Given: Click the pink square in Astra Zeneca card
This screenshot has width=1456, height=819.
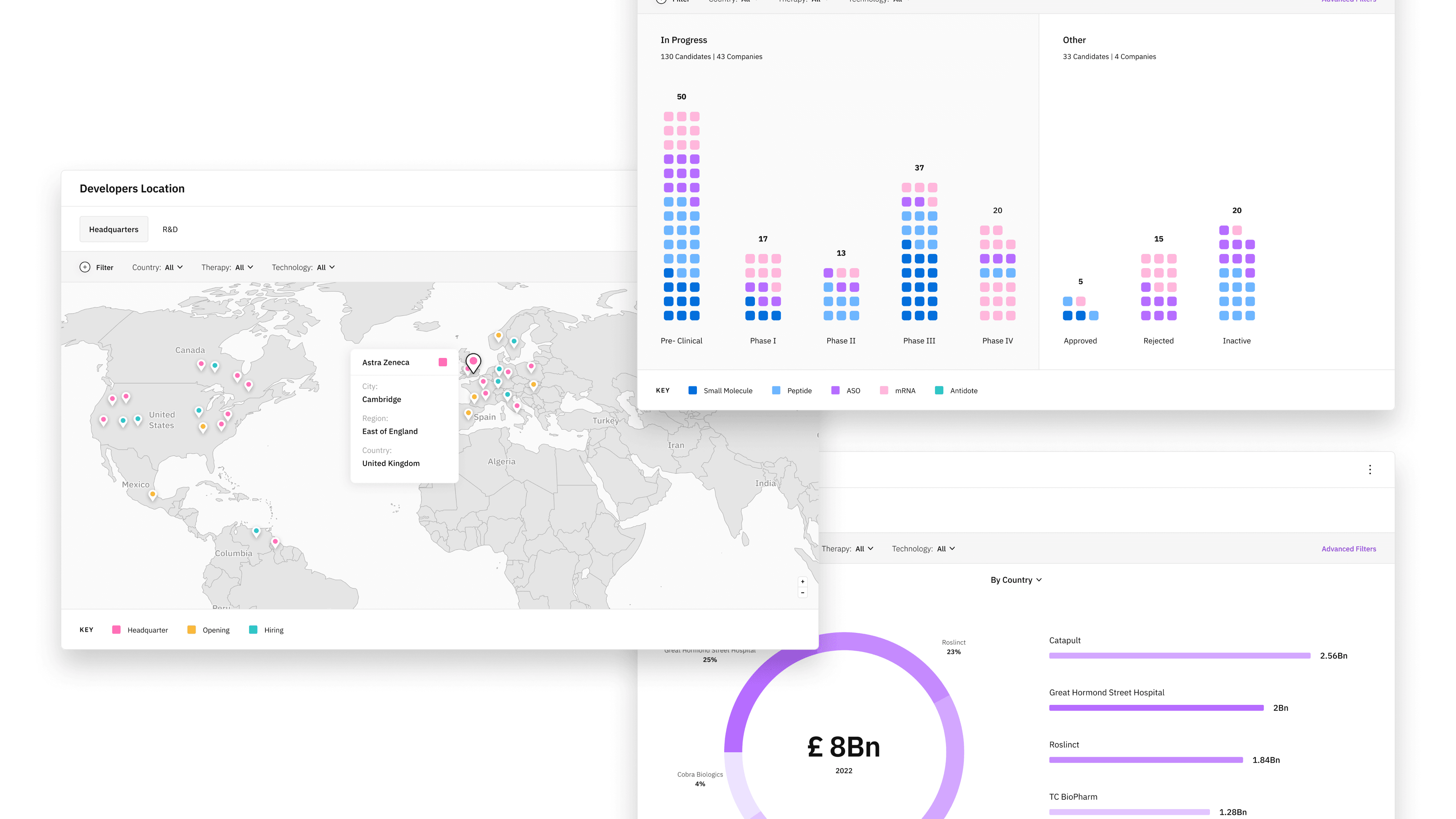Looking at the screenshot, I should pyautogui.click(x=443, y=362).
